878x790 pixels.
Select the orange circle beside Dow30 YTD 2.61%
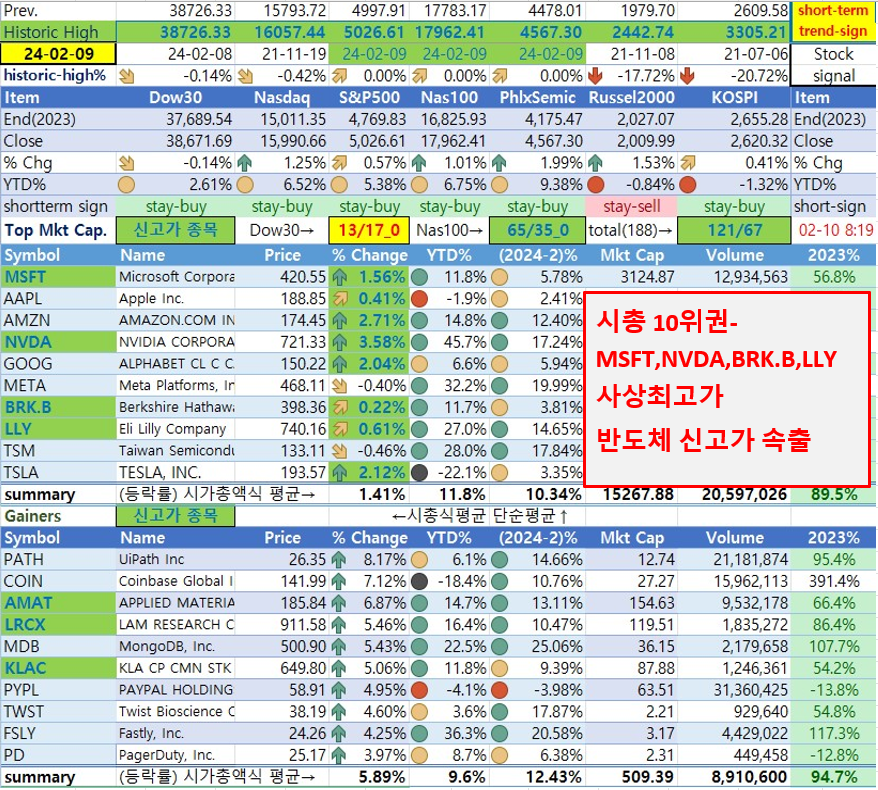click(127, 185)
